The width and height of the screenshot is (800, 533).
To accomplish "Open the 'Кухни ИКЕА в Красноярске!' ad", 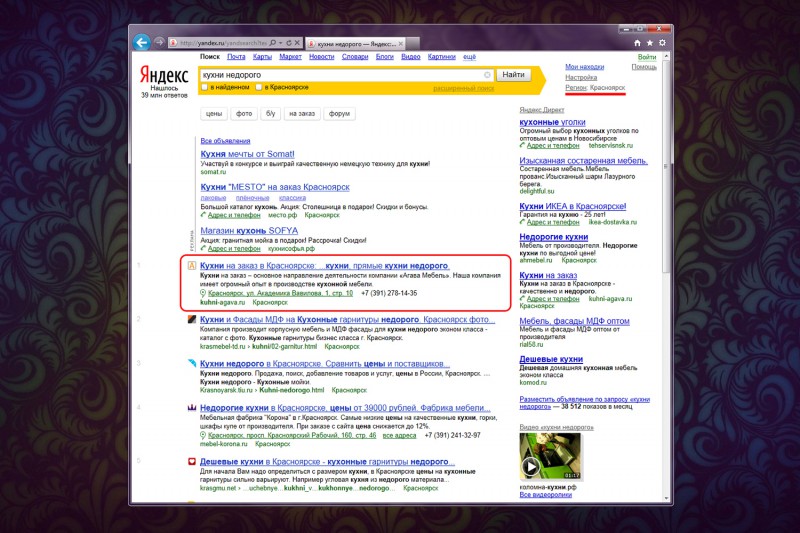I will [572, 206].
